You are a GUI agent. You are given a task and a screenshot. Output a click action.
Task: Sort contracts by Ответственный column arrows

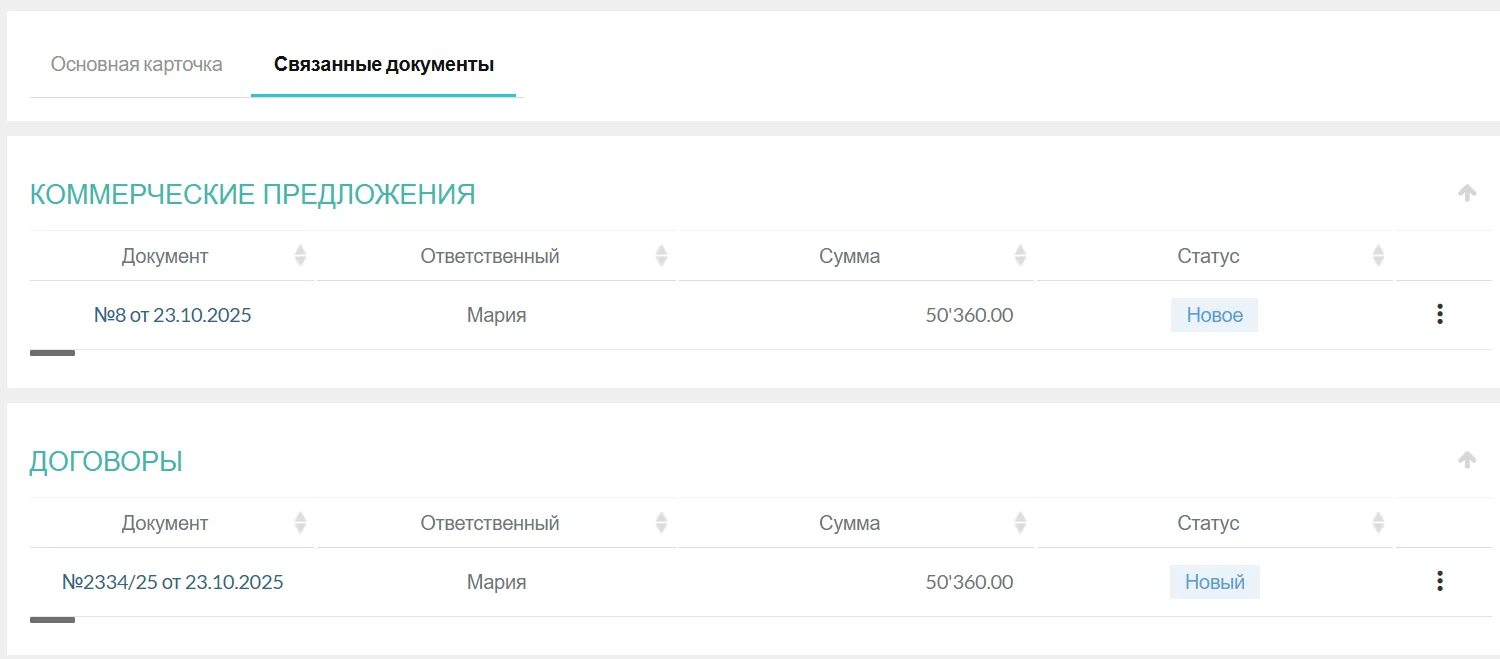(x=661, y=523)
